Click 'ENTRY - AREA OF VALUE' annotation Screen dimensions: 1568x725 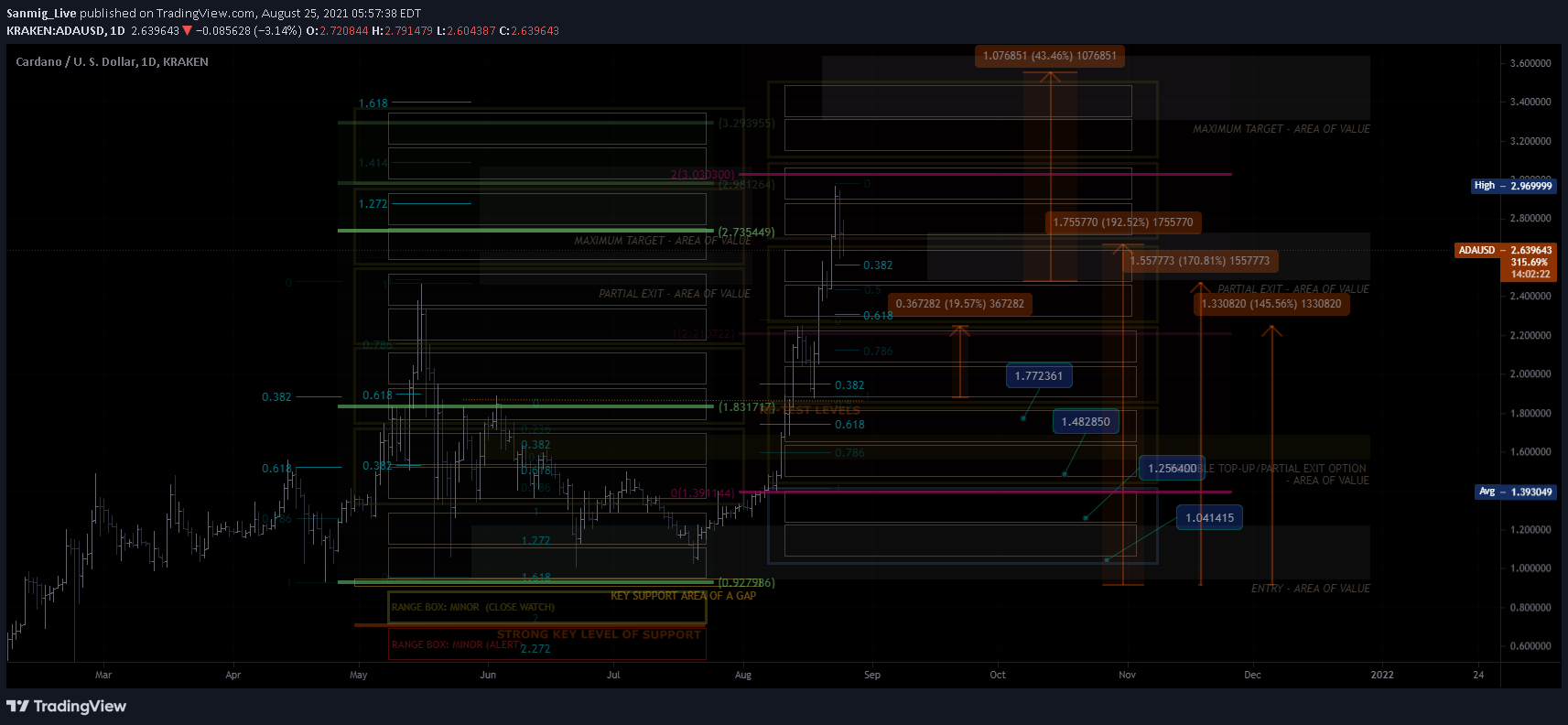(x=1311, y=589)
